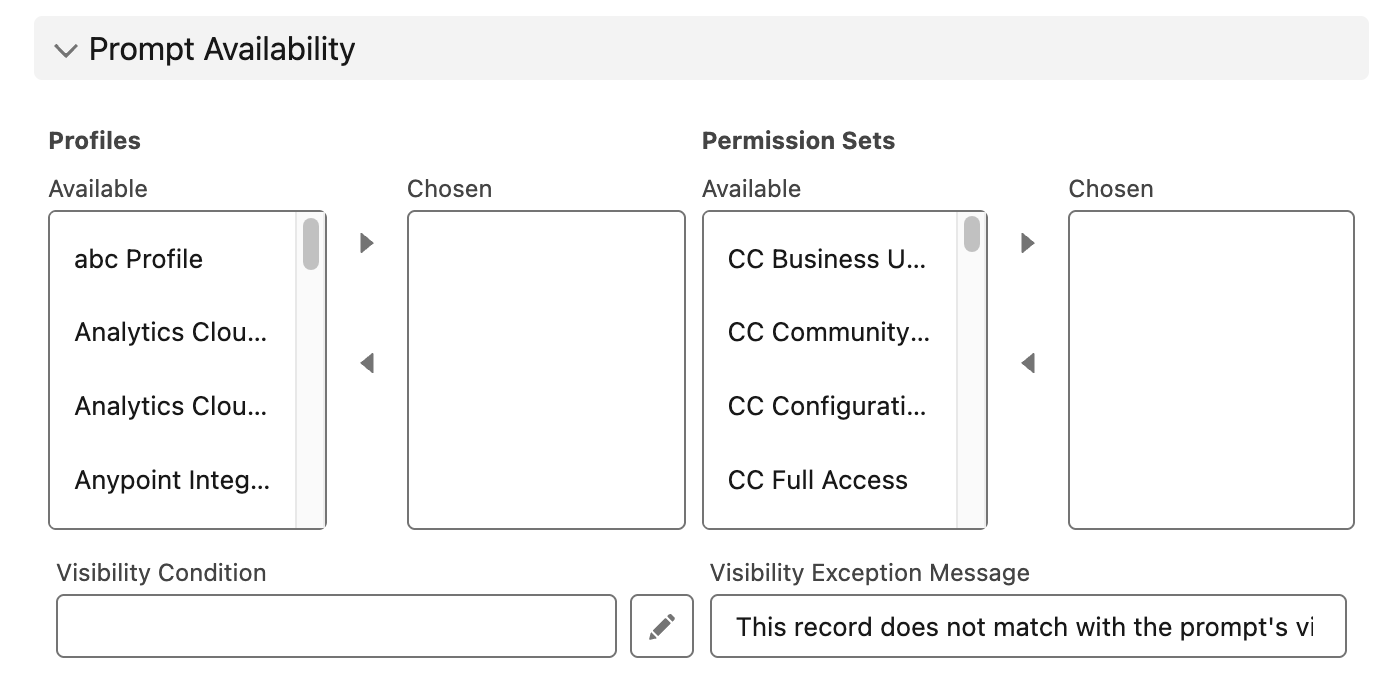Move selected profile to Chosen list
The width and height of the screenshot is (1396, 692).
367,243
